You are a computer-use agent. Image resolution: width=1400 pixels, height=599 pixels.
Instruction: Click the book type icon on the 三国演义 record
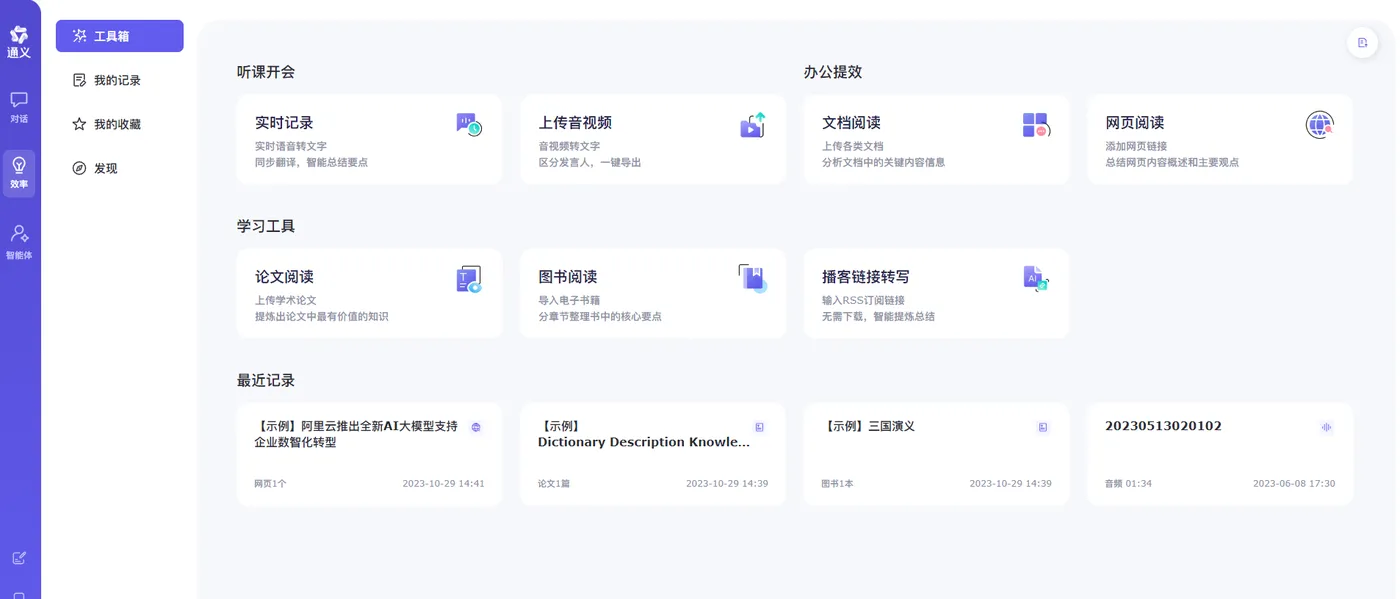click(1043, 427)
